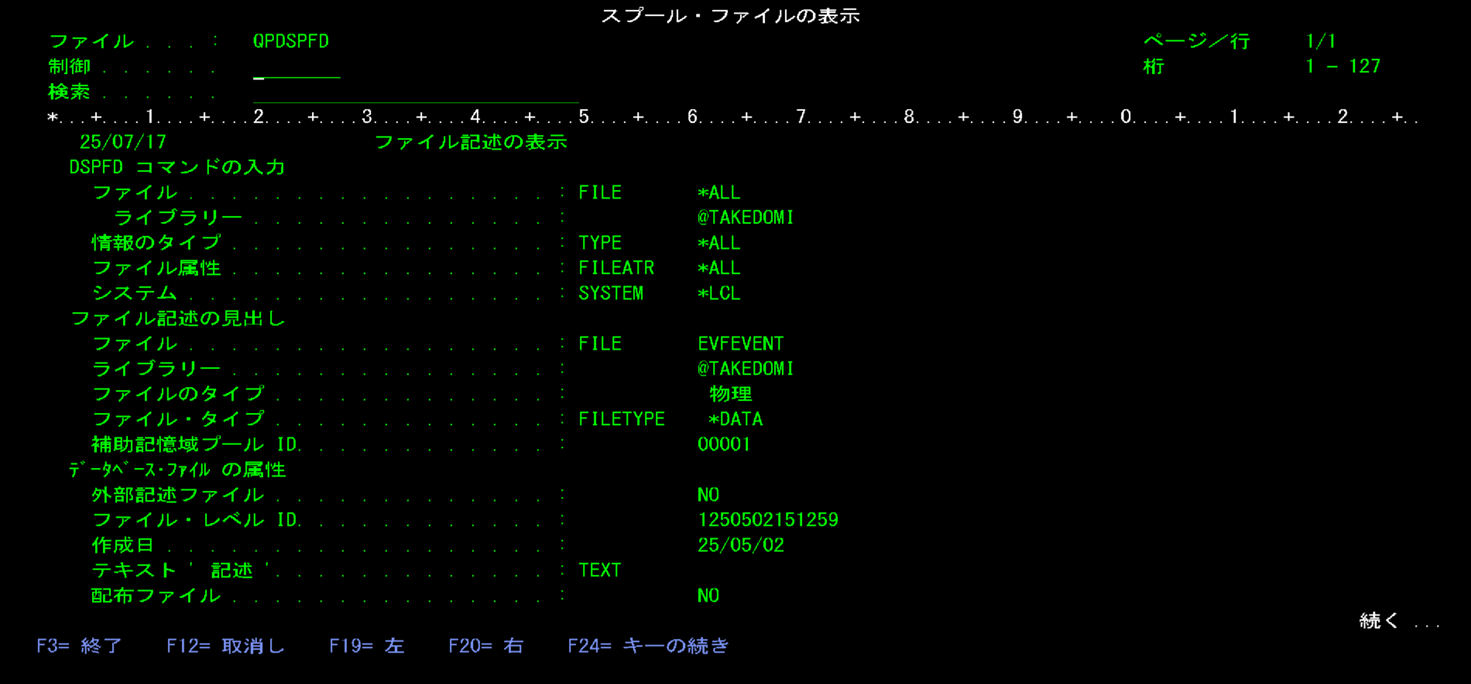Screen dimensions: 1471x684
Task: Click the ﾃﾞｰﾀﾍﾞｰｽ･ﾌｧｲﾙ の属性 section heading
Action: click(177, 469)
